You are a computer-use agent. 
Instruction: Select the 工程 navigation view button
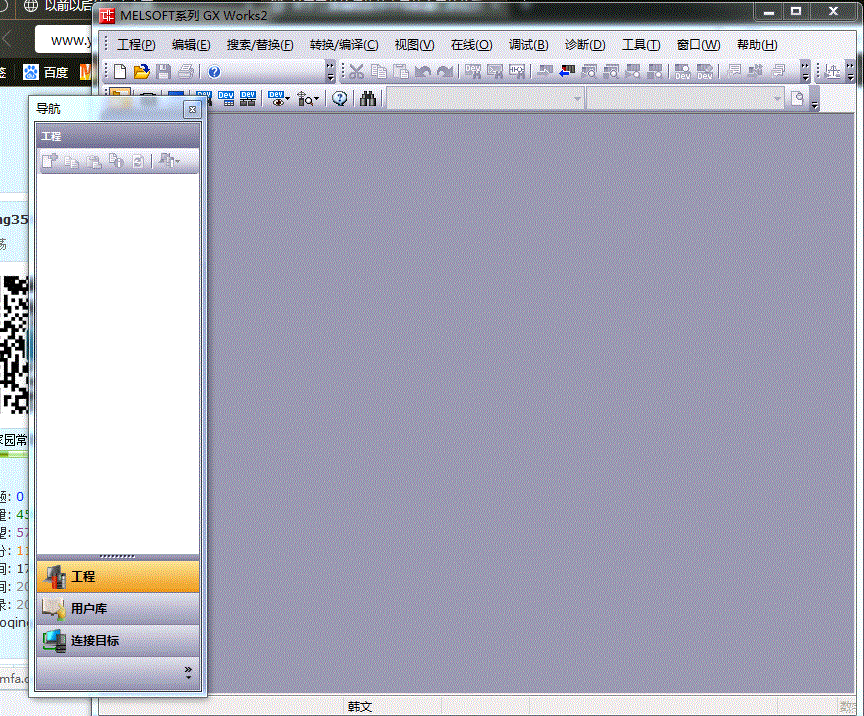point(118,577)
